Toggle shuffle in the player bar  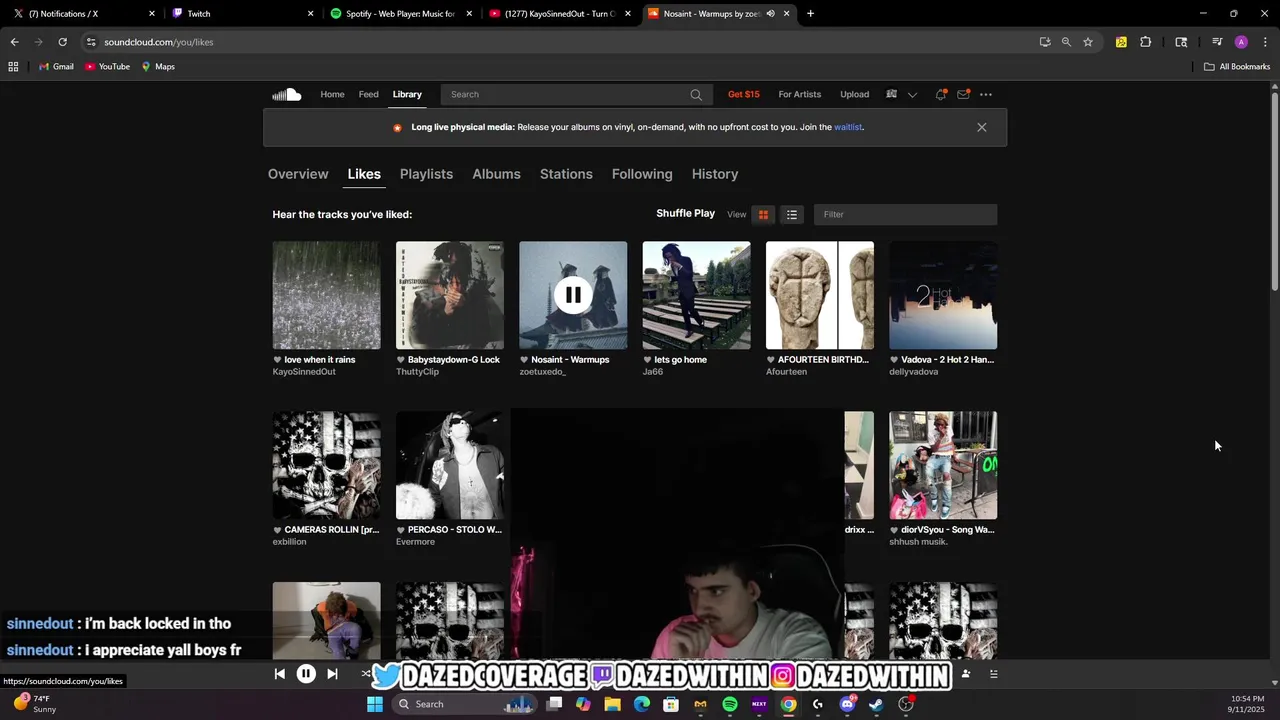[x=365, y=674]
